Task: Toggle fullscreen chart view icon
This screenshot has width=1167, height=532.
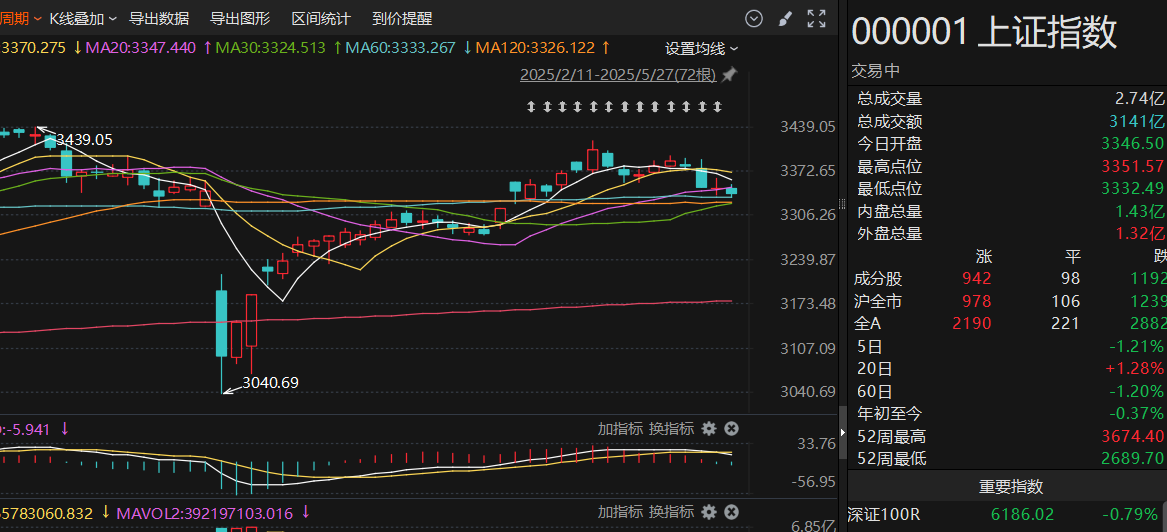Action: (x=816, y=19)
